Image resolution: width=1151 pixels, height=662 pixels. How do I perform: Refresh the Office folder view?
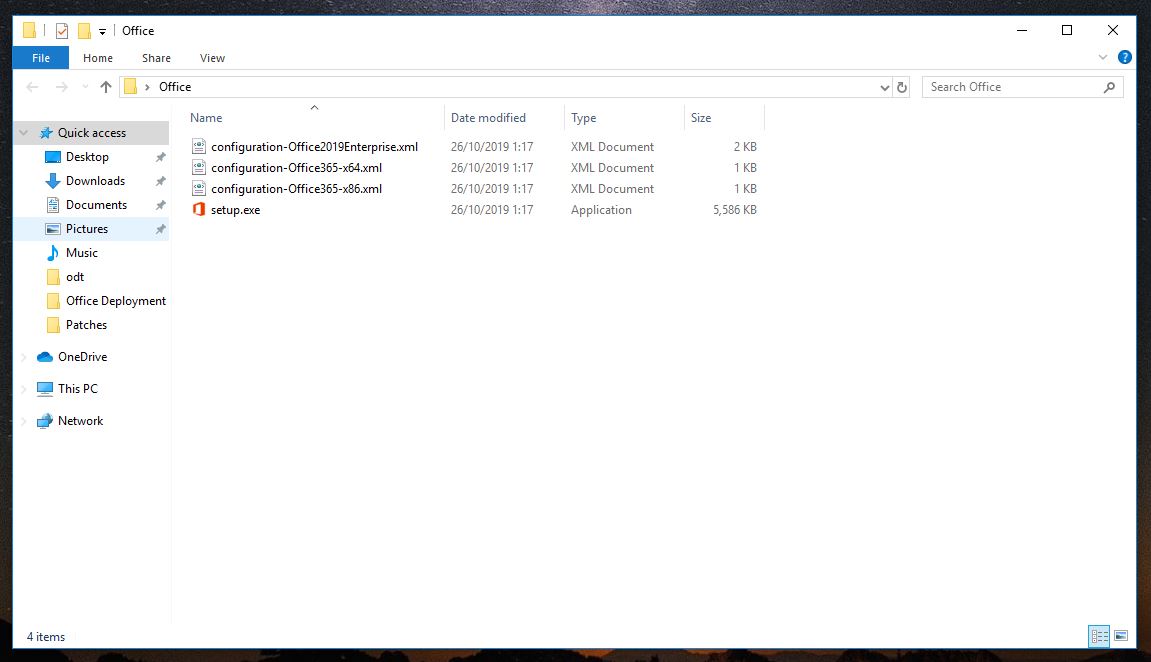pyautogui.click(x=902, y=87)
